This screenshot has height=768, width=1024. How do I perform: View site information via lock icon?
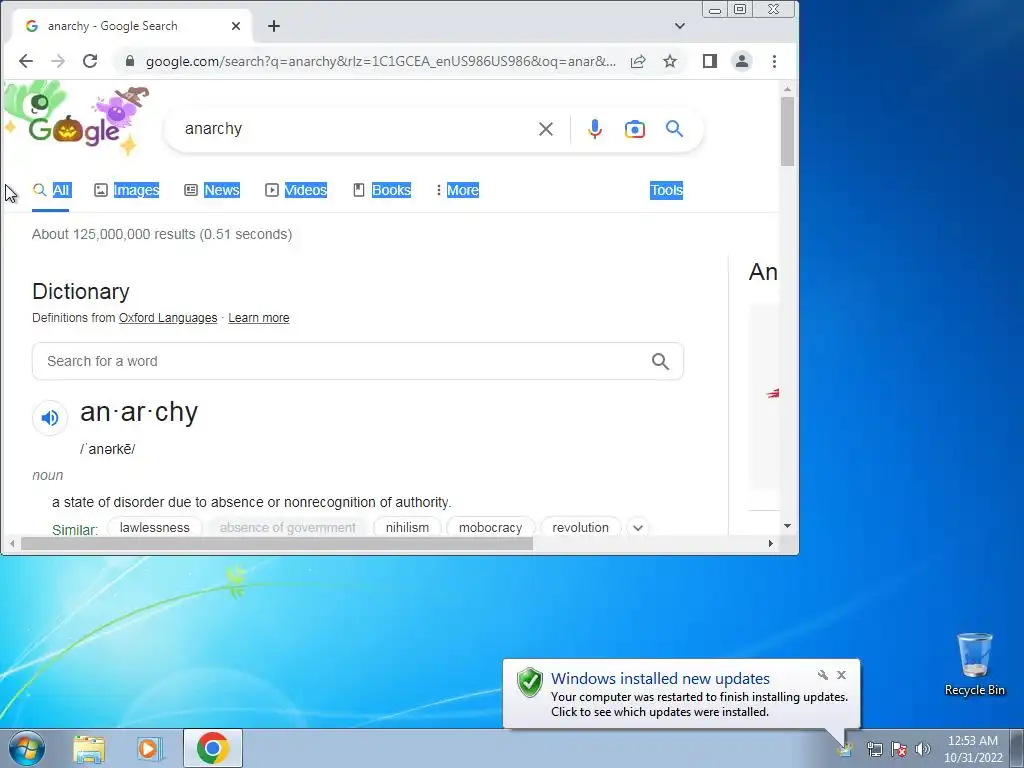click(x=130, y=61)
